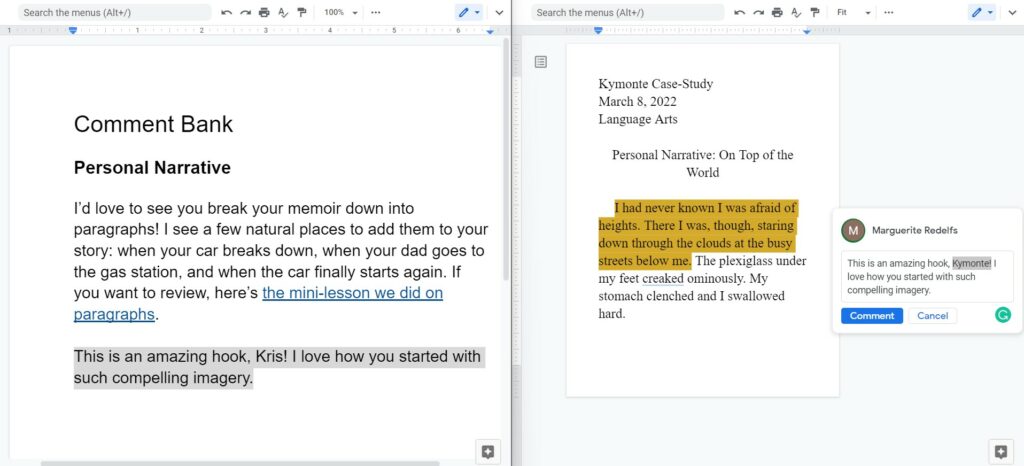The width and height of the screenshot is (1024, 466).
Task: Print the Kymonte Case-Study document
Action: click(x=776, y=12)
